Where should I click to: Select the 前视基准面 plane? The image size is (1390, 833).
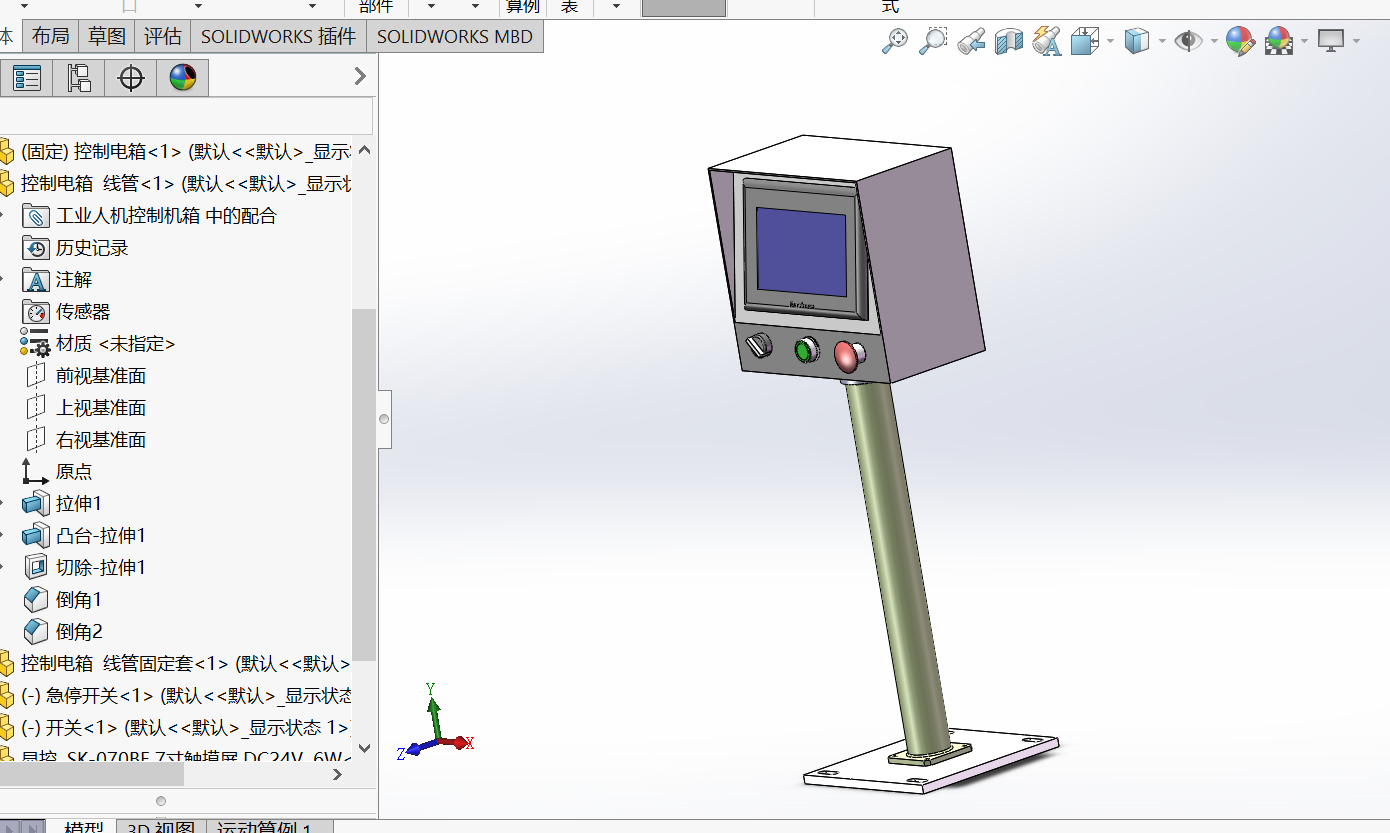[101, 376]
